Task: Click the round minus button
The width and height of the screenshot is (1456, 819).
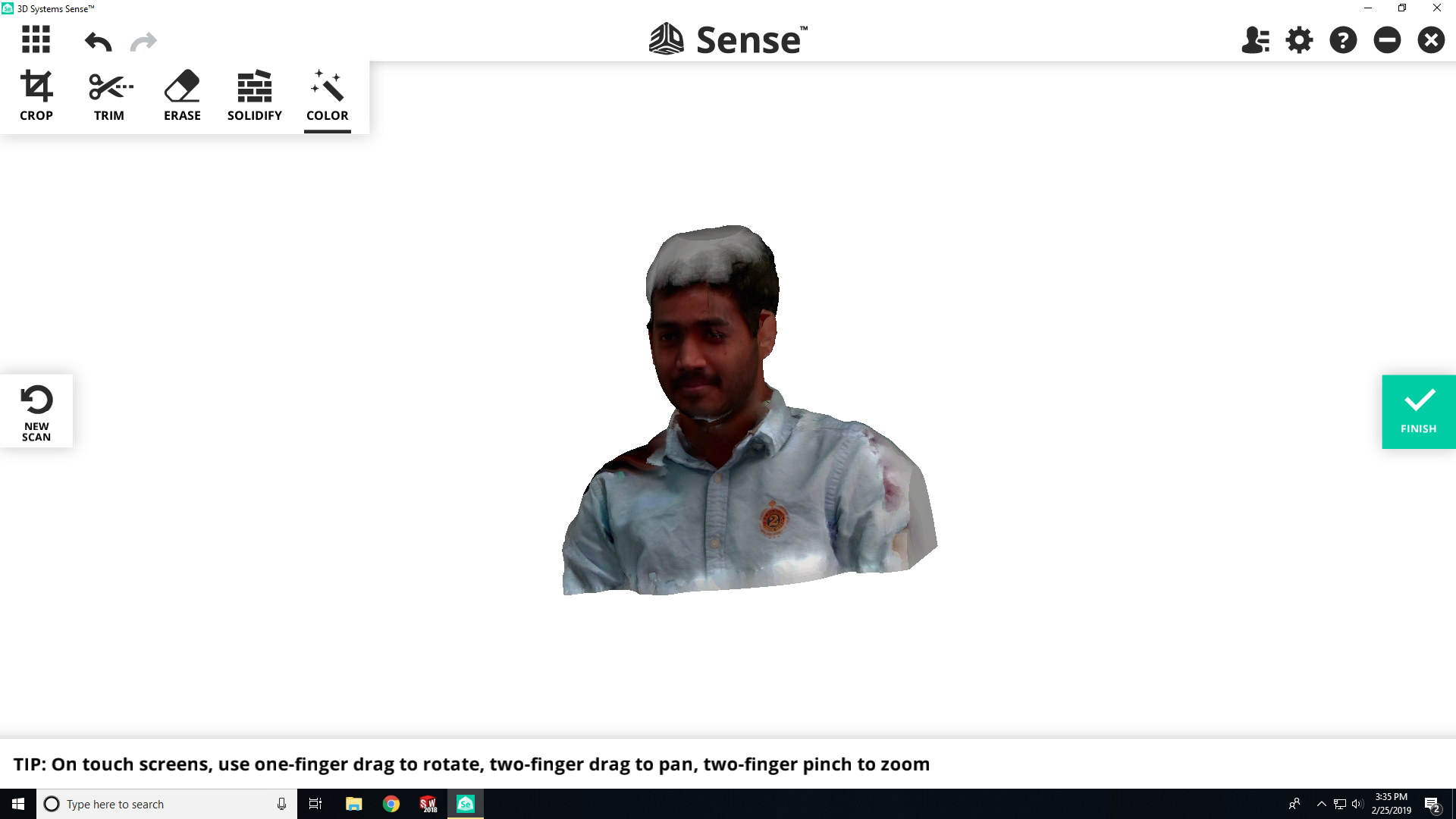Action: click(x=1387, y=40)
